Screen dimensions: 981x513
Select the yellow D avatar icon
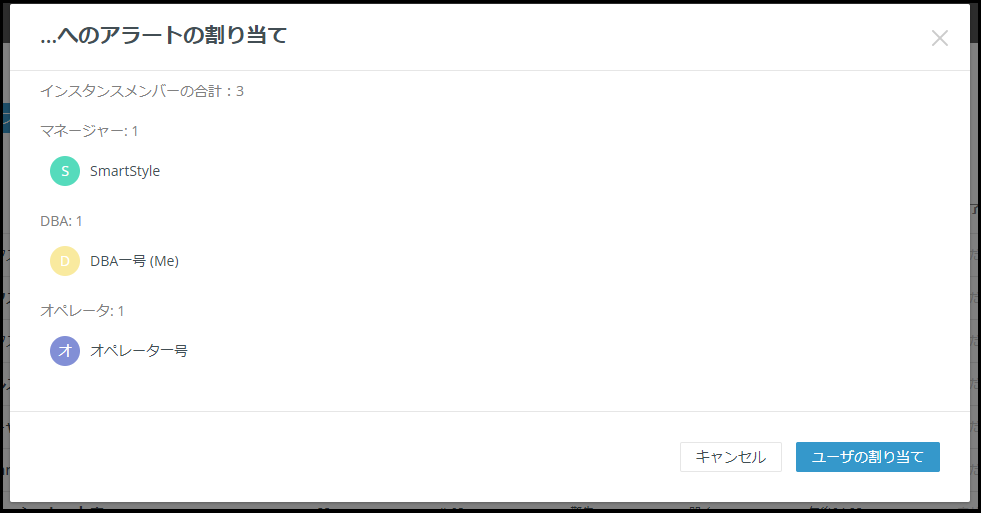pyautogui.click(x=65, y=261)
